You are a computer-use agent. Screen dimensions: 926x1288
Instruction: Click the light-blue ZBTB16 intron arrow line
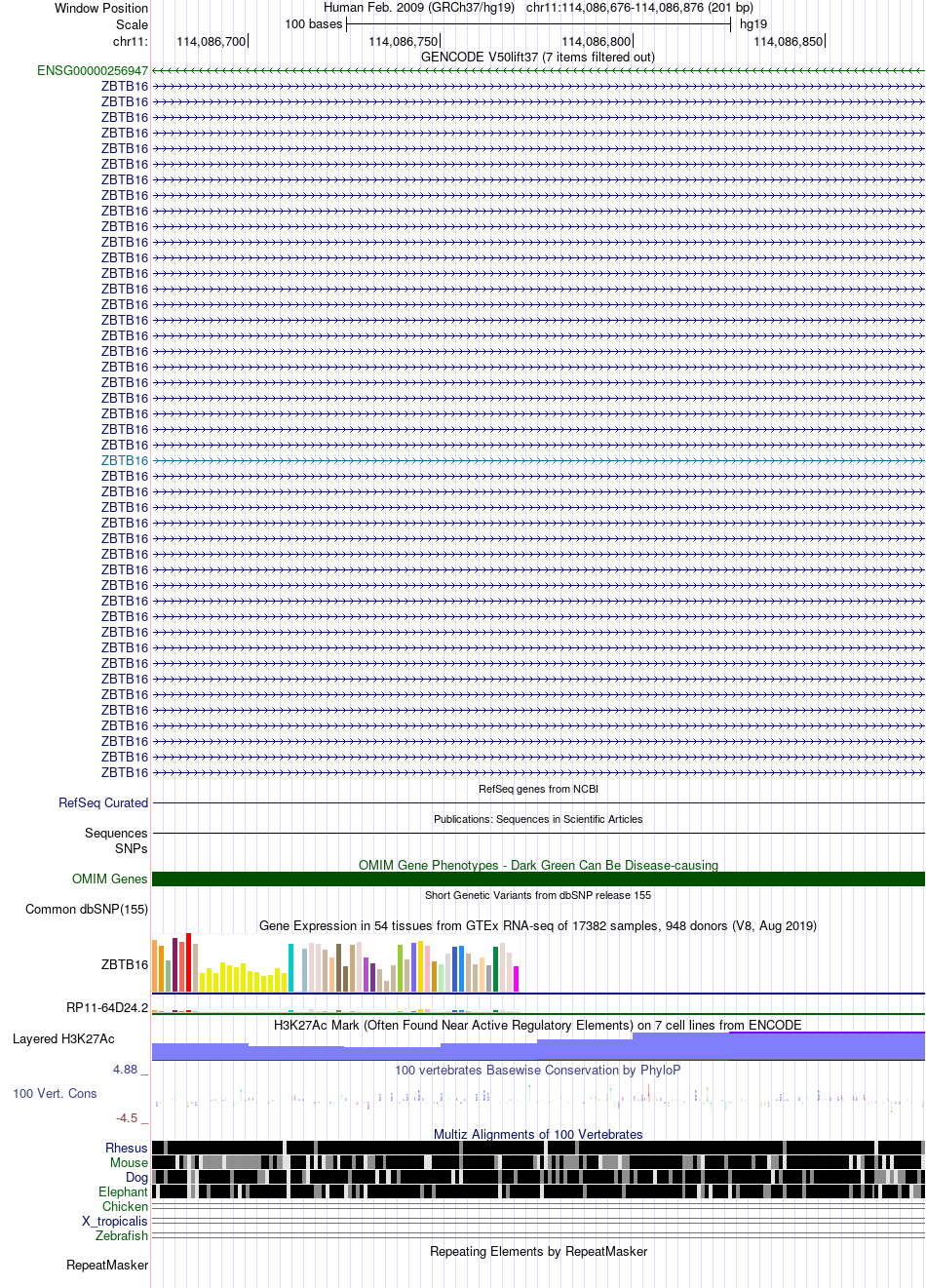(538, 460)
